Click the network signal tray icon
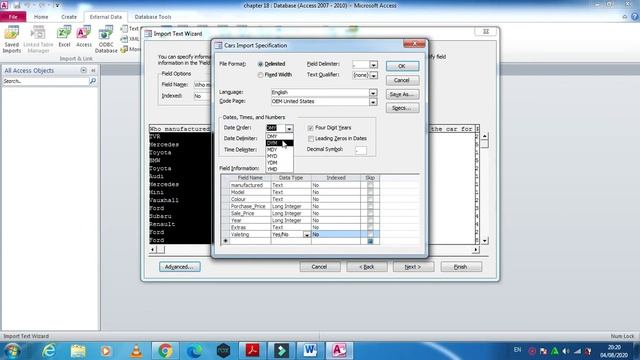 [577, 351]
